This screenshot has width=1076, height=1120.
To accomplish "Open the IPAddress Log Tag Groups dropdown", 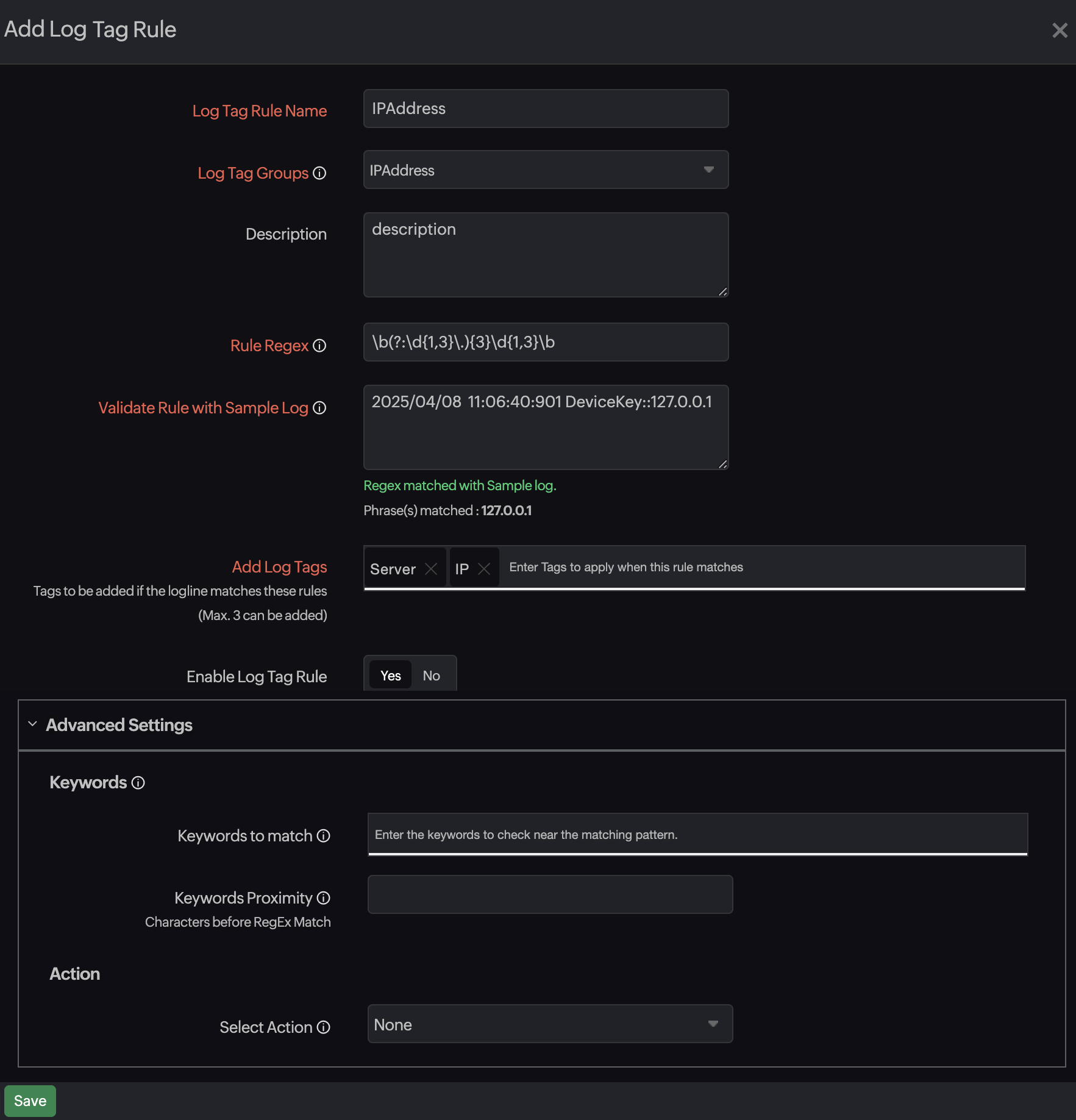I will (x=545, y=169).
